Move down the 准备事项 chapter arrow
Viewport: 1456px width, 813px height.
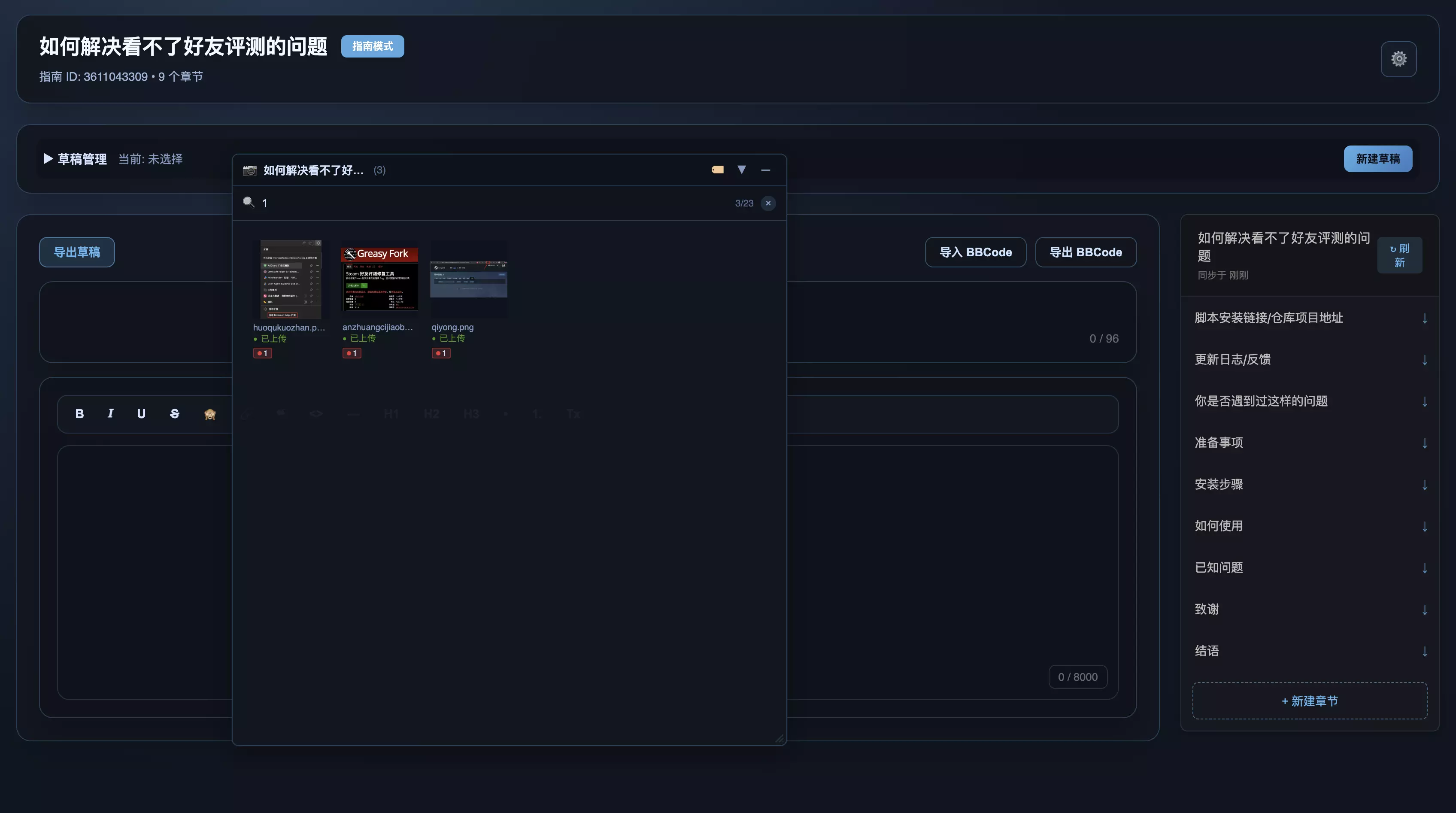click(x=1424, y=443)
